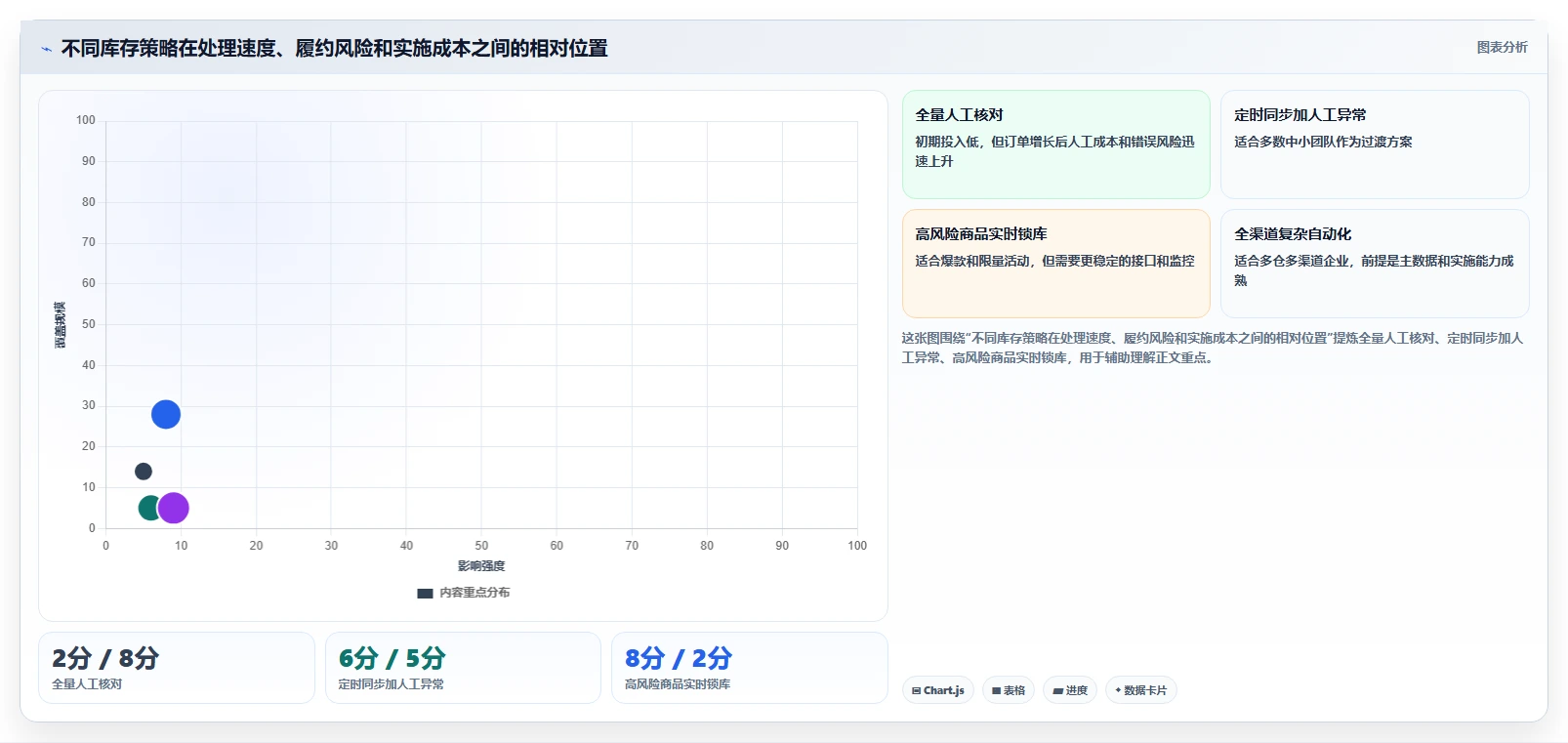
Task: Click the 全量人工核对 label under 2分 / 8分
Action: point(87,684)
